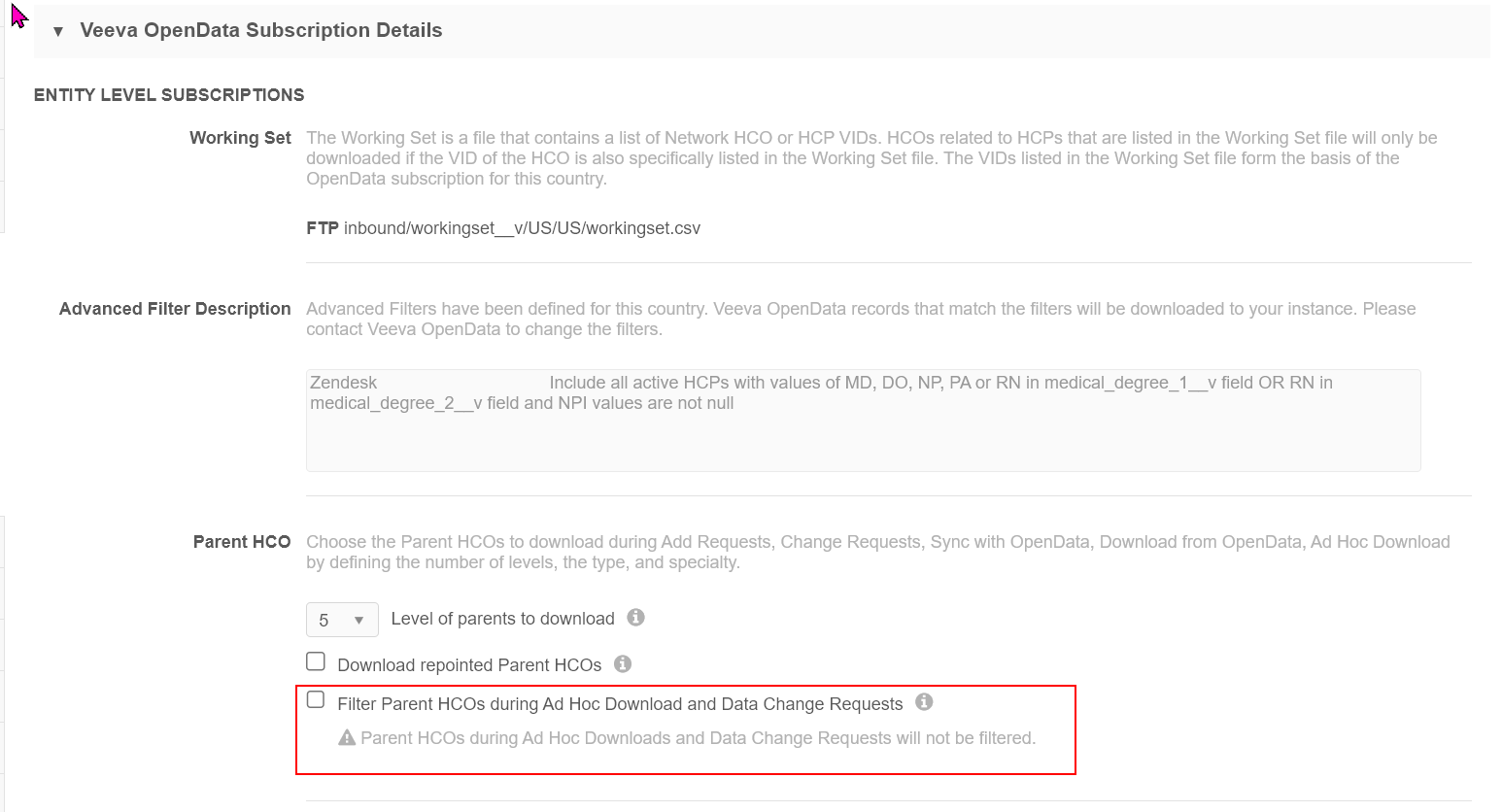Viewport: 1502px width, 812px height.
Task: Check Filter Parent HCOs during Ad Hoc Download
Action: coord(316,699)
